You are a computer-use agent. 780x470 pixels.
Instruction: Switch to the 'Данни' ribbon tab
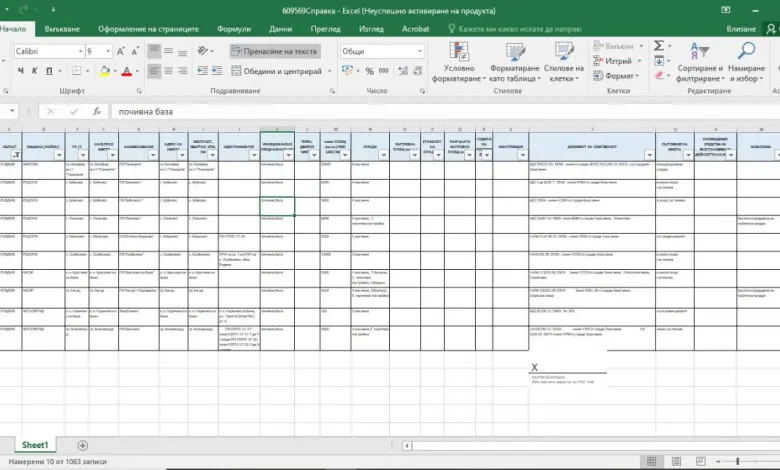[280, 29]
